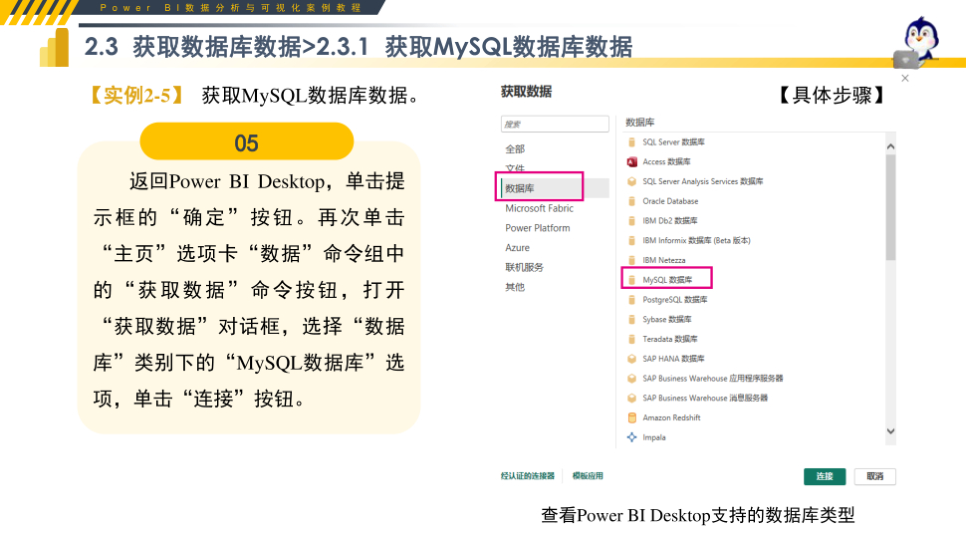This screenshot has height=544, width=966.
Task: Select Impala entry
Action: [x=654, y=437]
